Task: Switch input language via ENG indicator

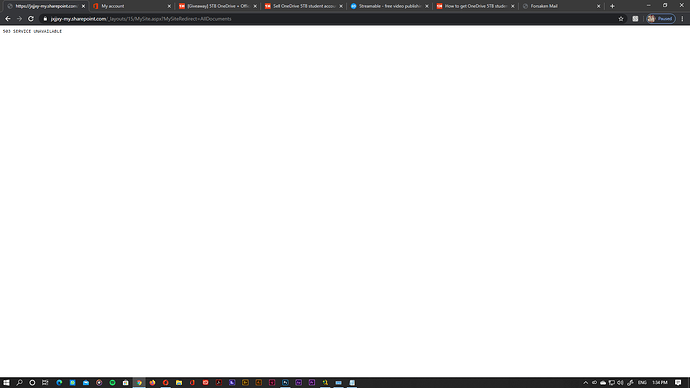Action: click(642, 383)
